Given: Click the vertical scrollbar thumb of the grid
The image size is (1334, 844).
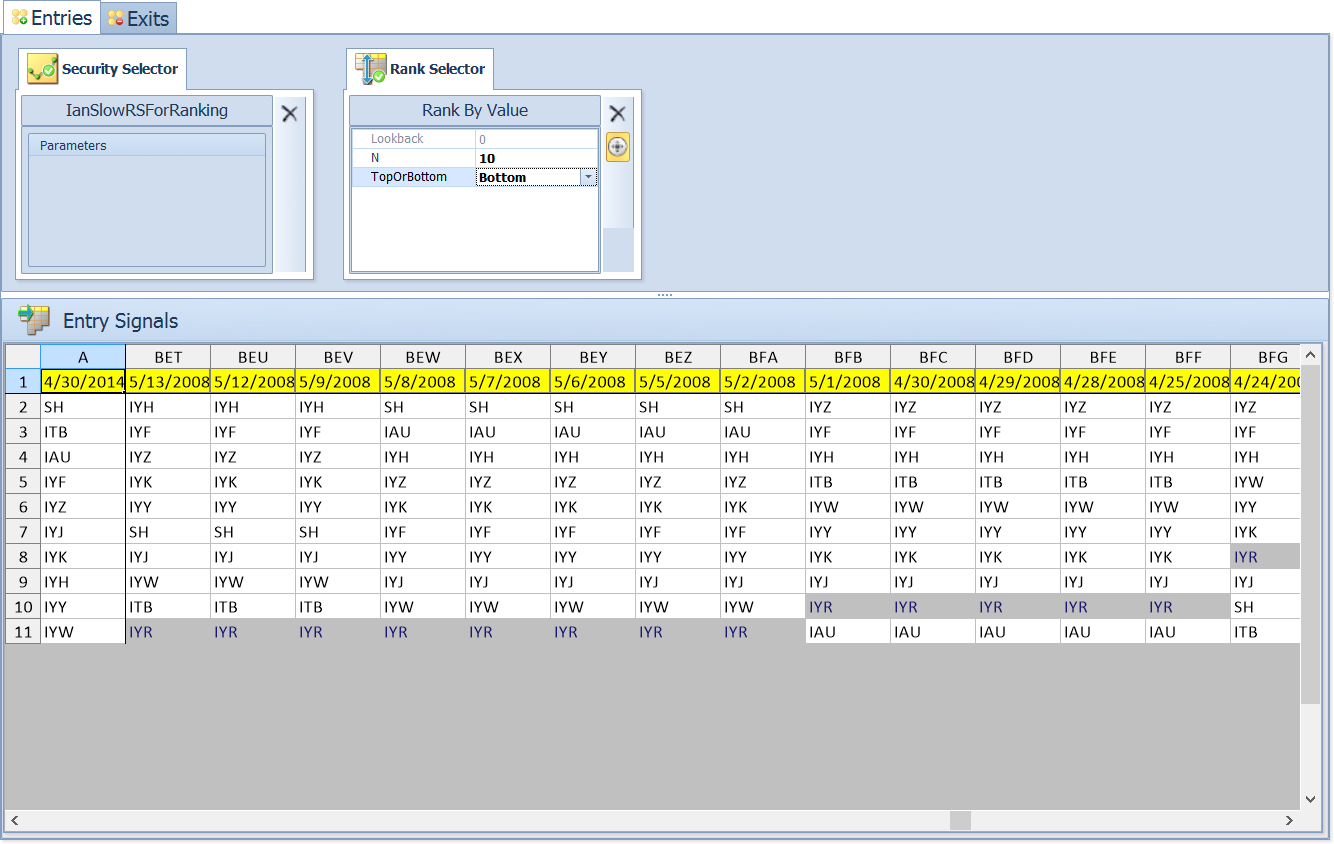Looking at the screenshot, I should point(1310,535).
